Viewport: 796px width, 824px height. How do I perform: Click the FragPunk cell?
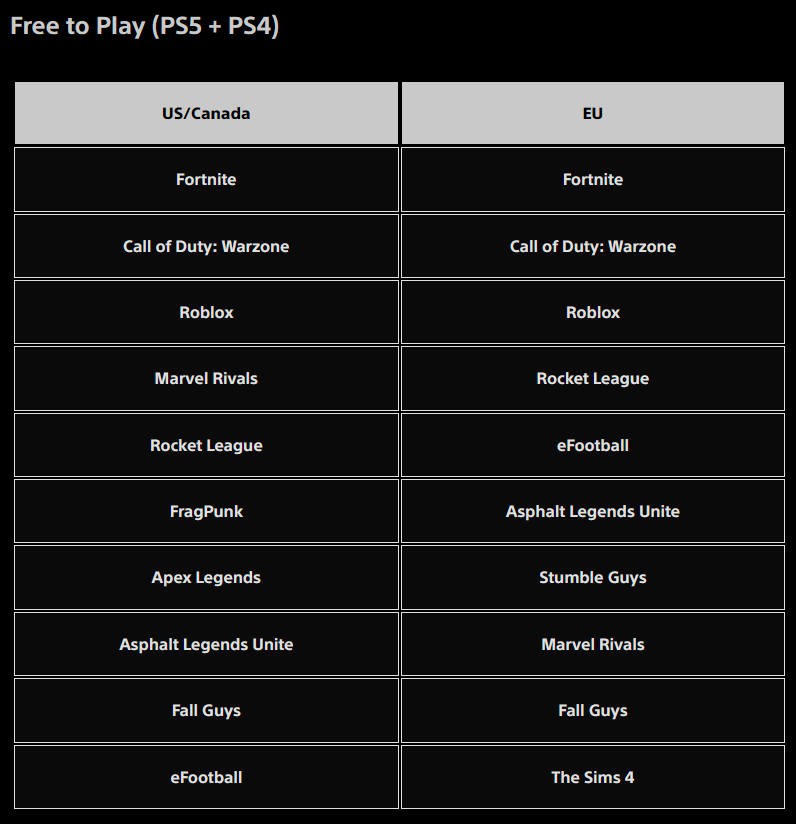(x=206, y=511)
